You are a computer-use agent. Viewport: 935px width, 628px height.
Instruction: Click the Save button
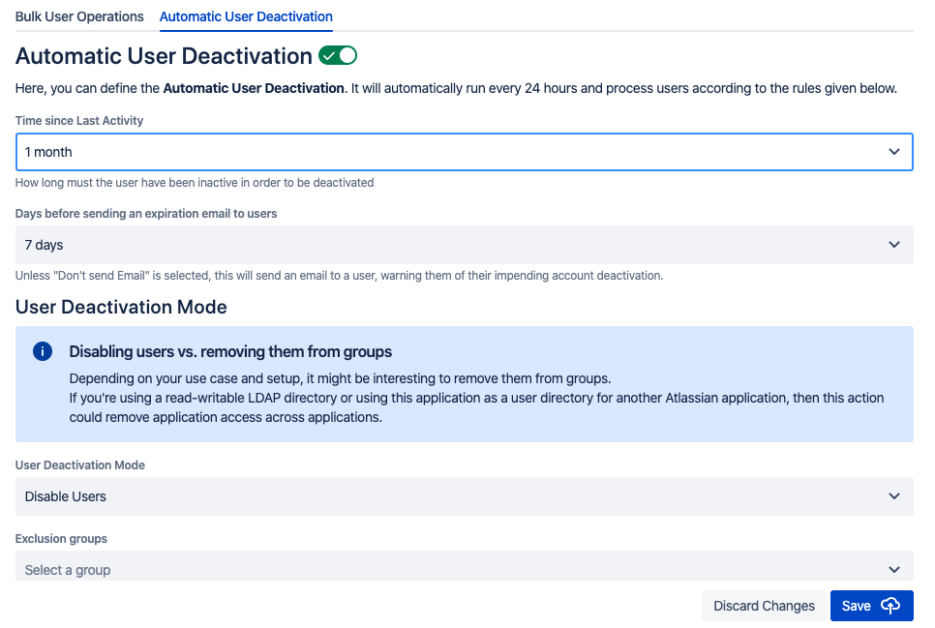coord(871,606)
